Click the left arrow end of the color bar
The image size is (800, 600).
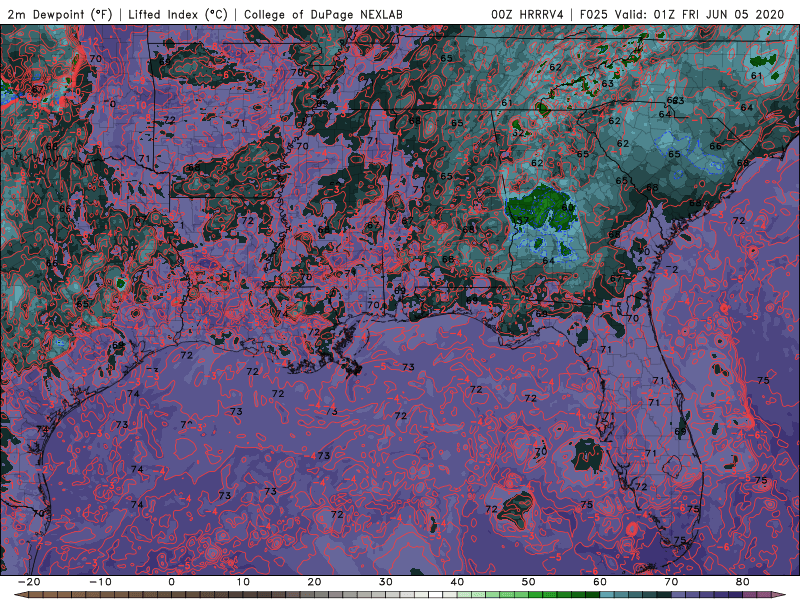pos(20,595)
